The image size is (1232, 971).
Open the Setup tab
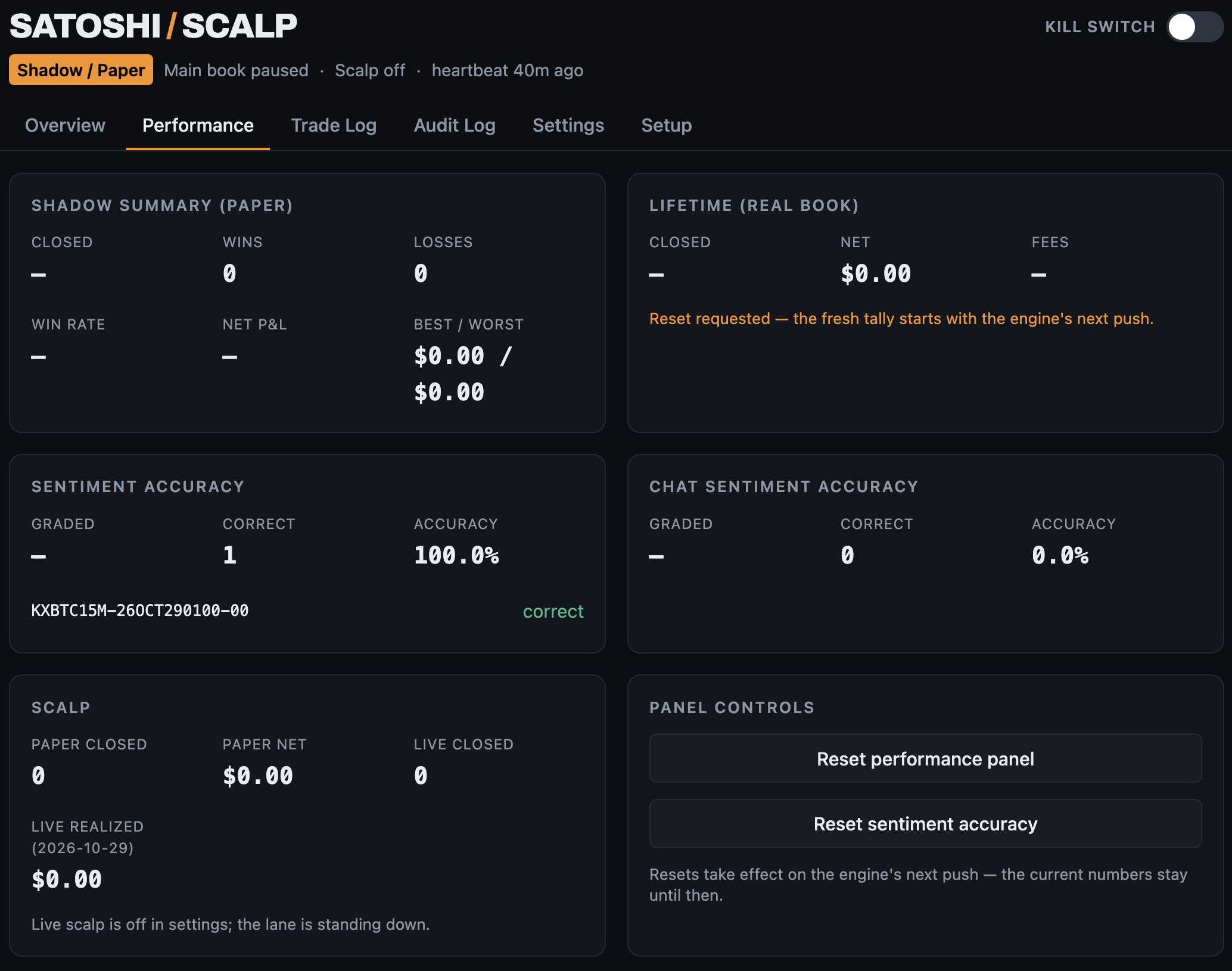[666, 125]
